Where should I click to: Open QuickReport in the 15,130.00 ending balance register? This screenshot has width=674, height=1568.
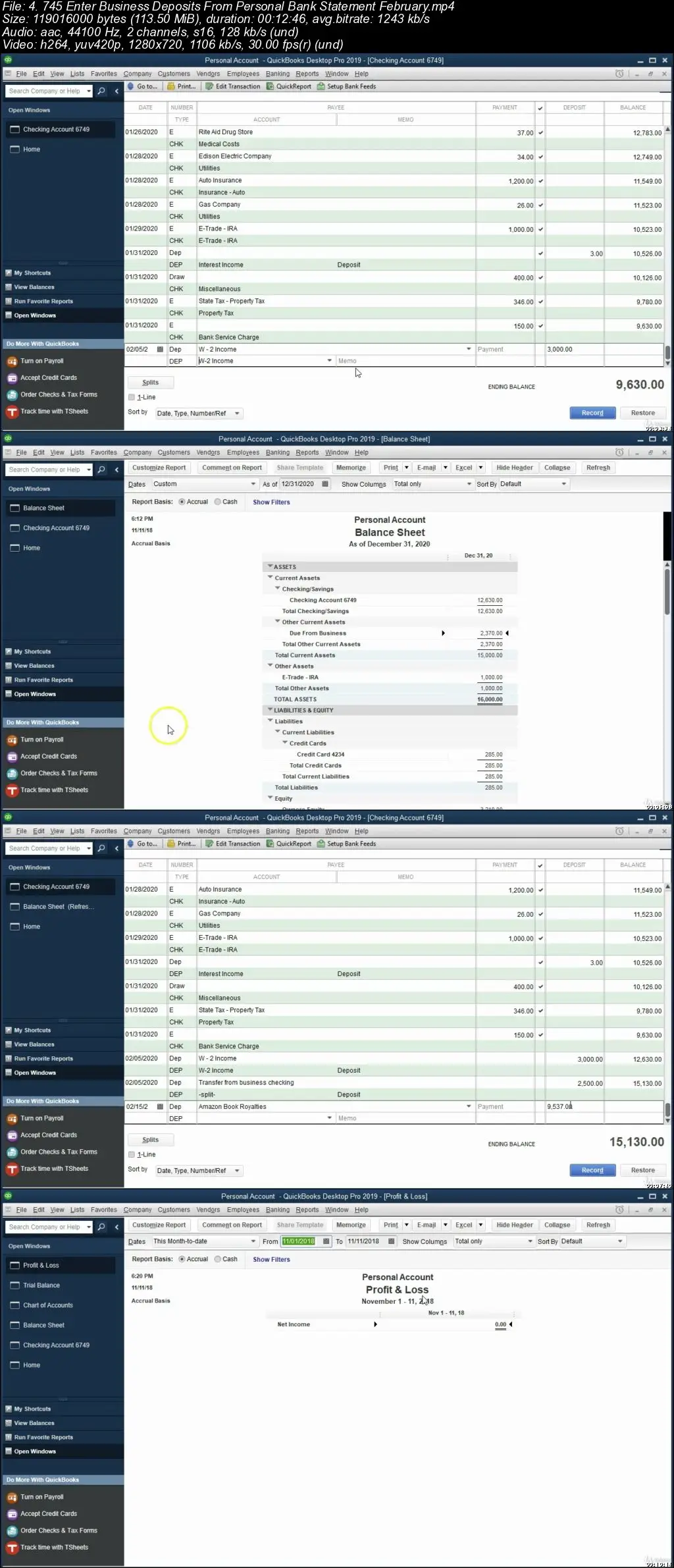tap(289, 844)
